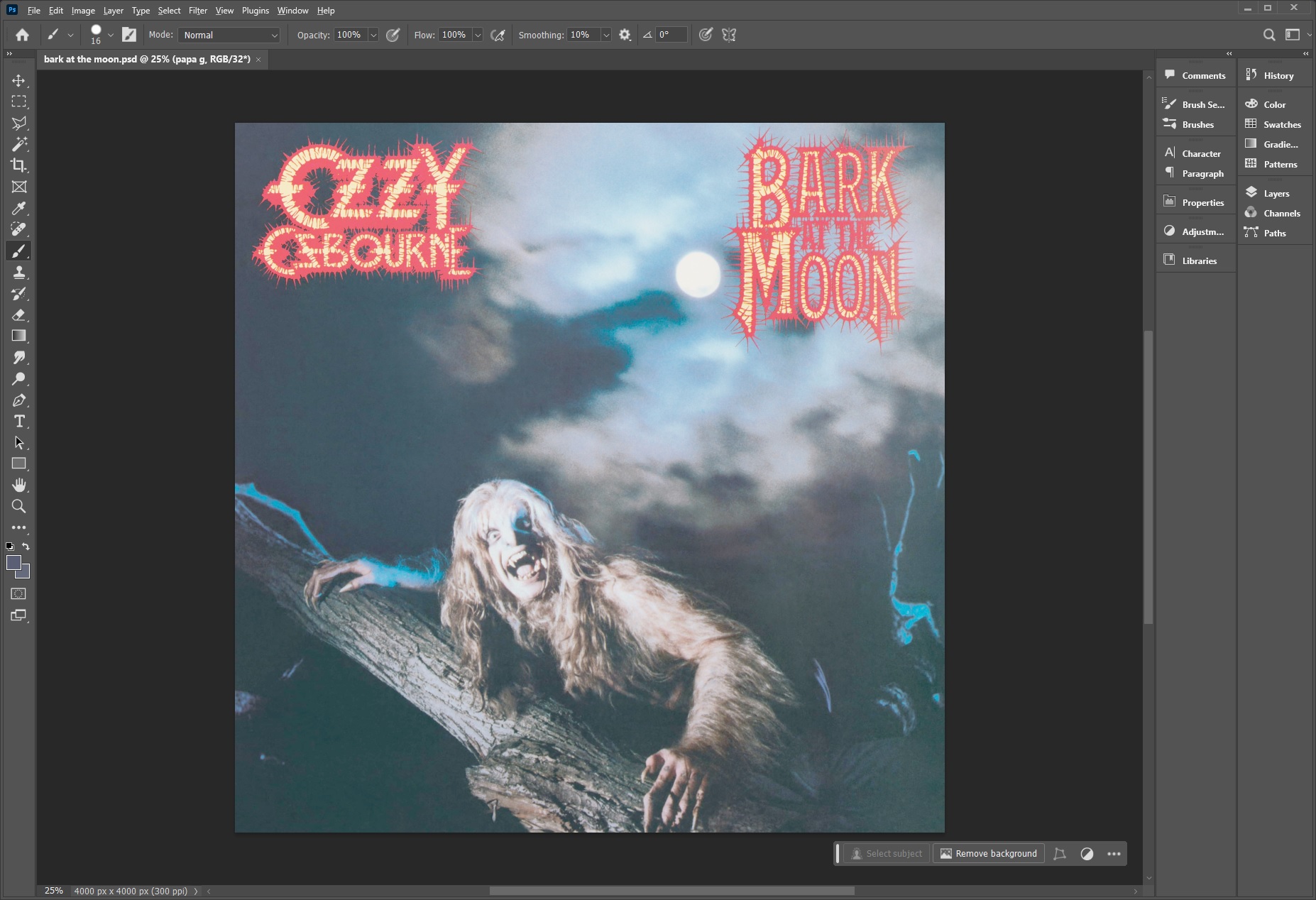Select the Eyedropper tool
The image size is (1316, 900).
[x=19, y=208]
